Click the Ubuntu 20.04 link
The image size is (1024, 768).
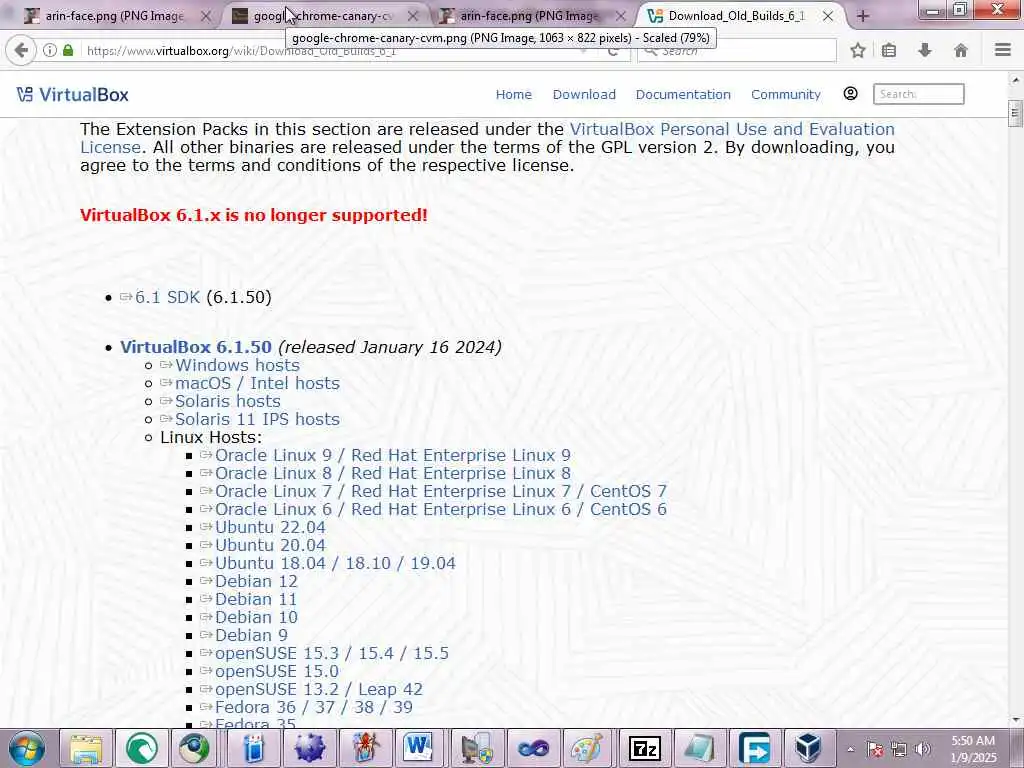coord(270,545)
